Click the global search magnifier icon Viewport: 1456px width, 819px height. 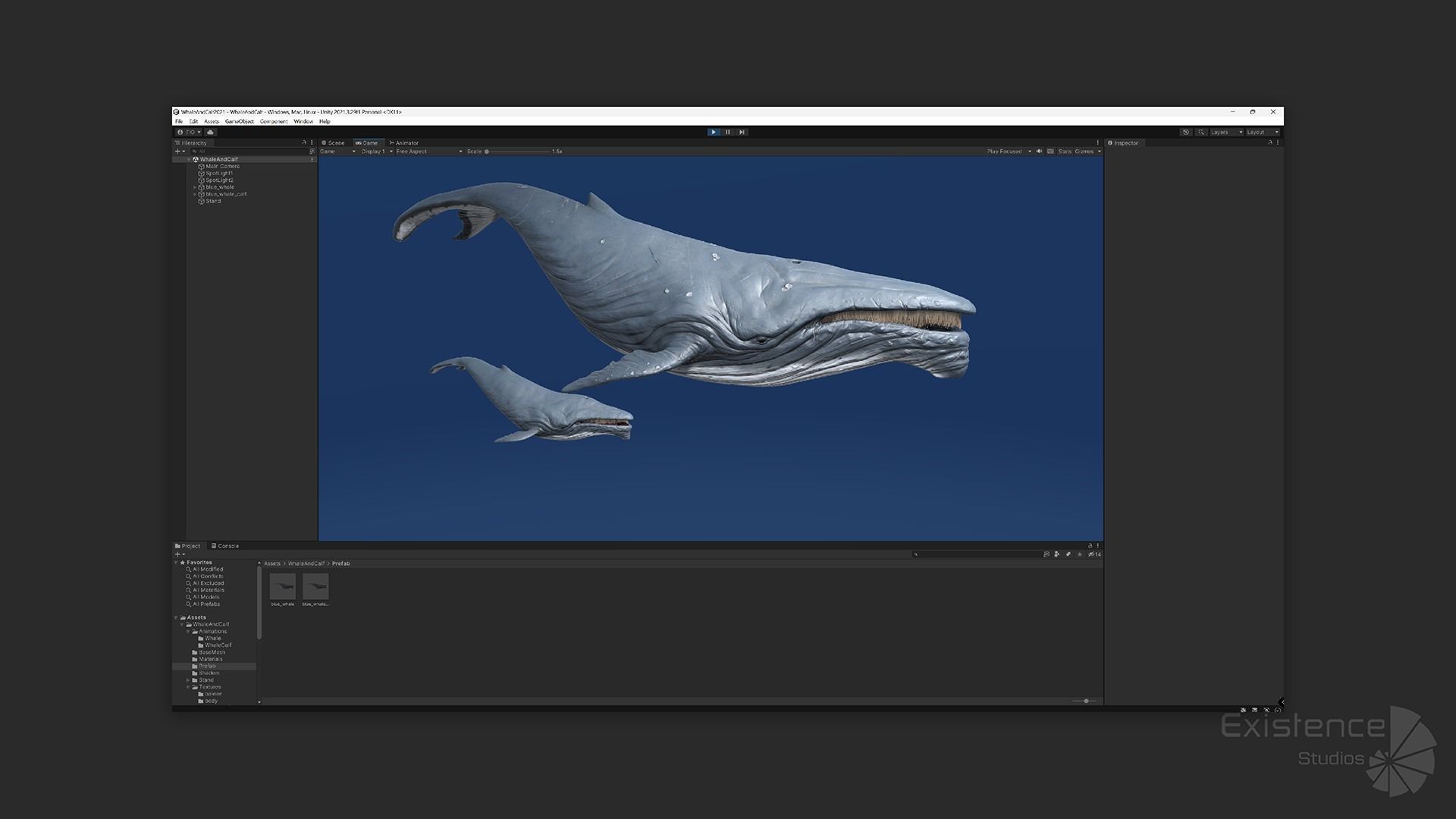coord(1201,132)
